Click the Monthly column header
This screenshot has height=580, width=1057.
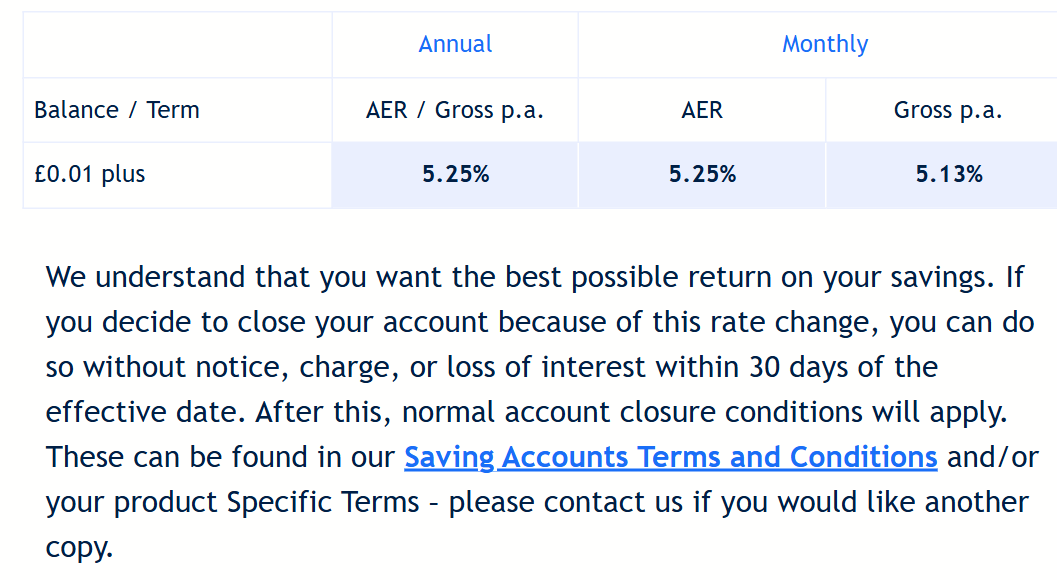(824, 45)
